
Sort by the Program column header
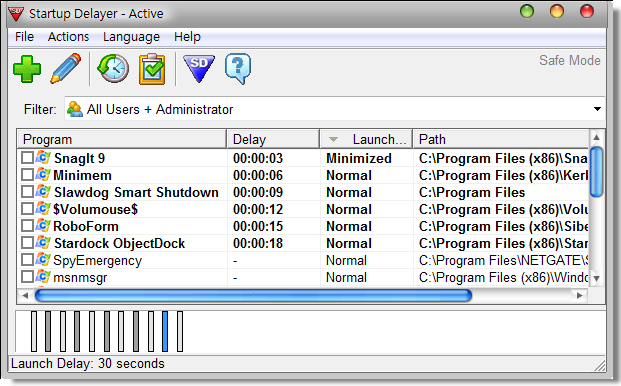click(122, 139)
